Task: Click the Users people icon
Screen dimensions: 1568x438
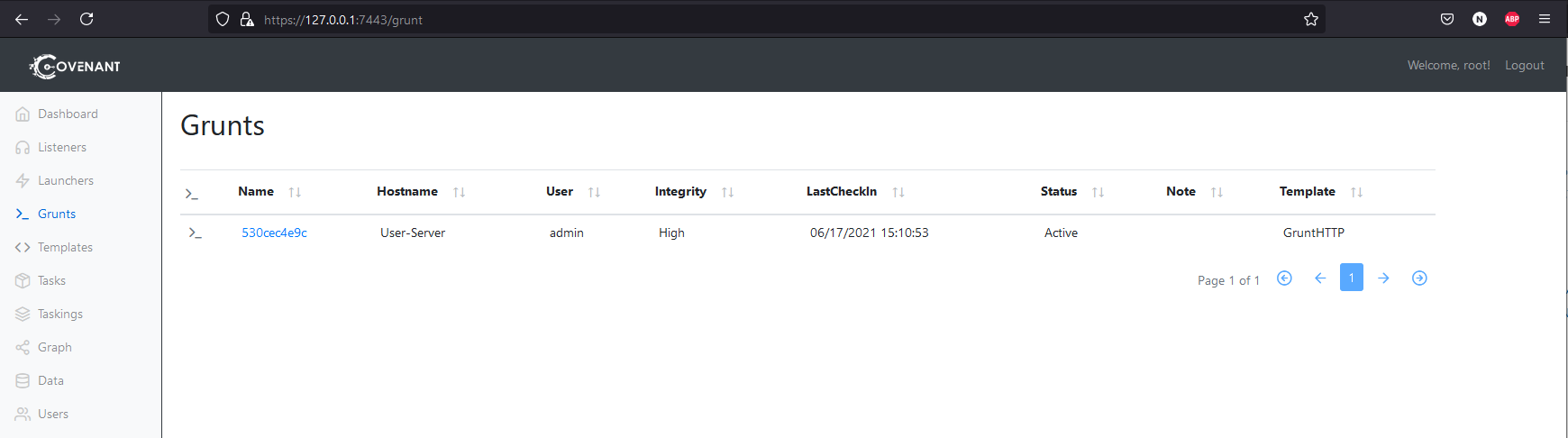Action: pyautogui.click(x=23, y=415)
